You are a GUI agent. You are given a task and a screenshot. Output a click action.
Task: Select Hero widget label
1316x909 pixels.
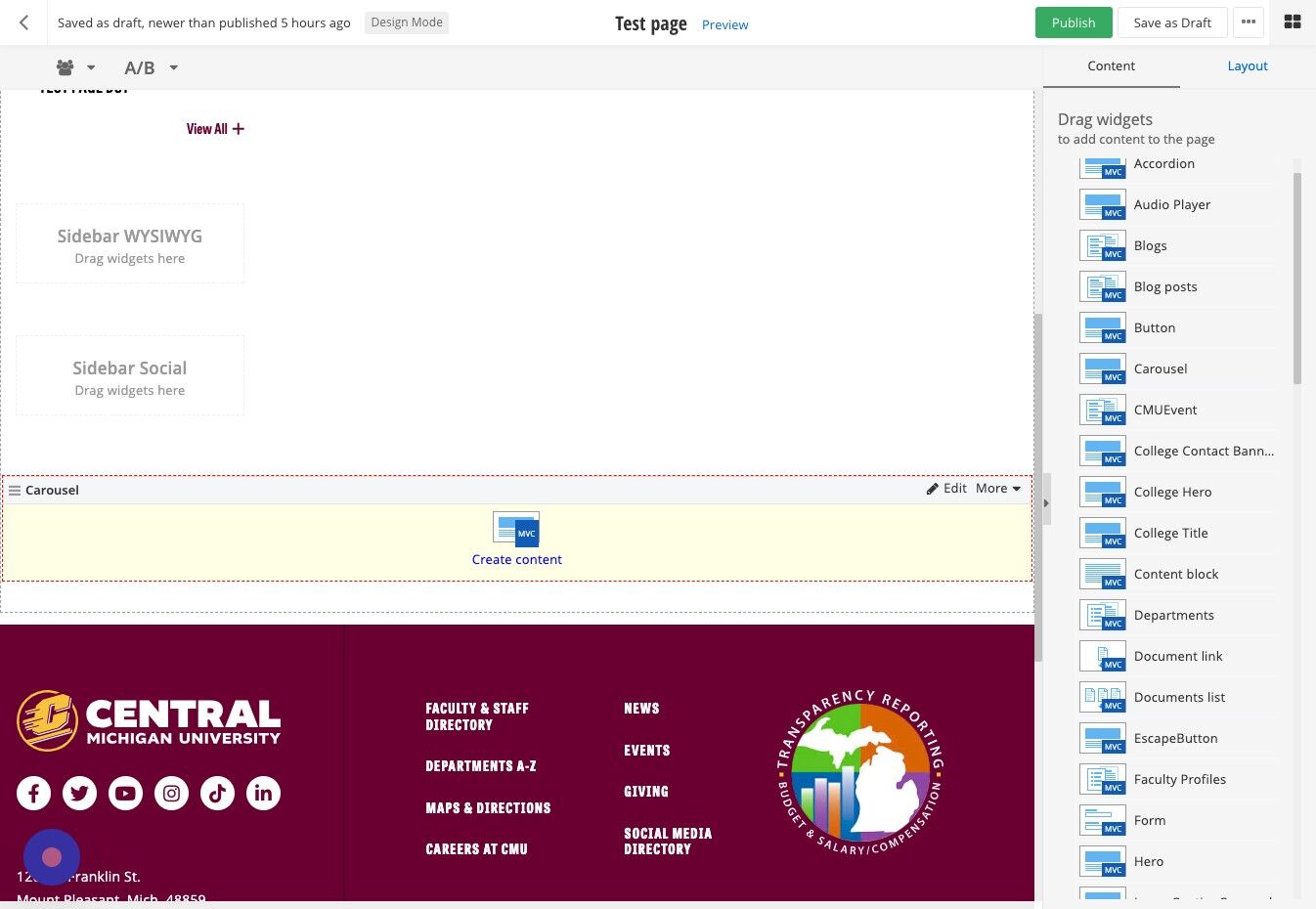pyautogui.click(x=1148, y=861)
